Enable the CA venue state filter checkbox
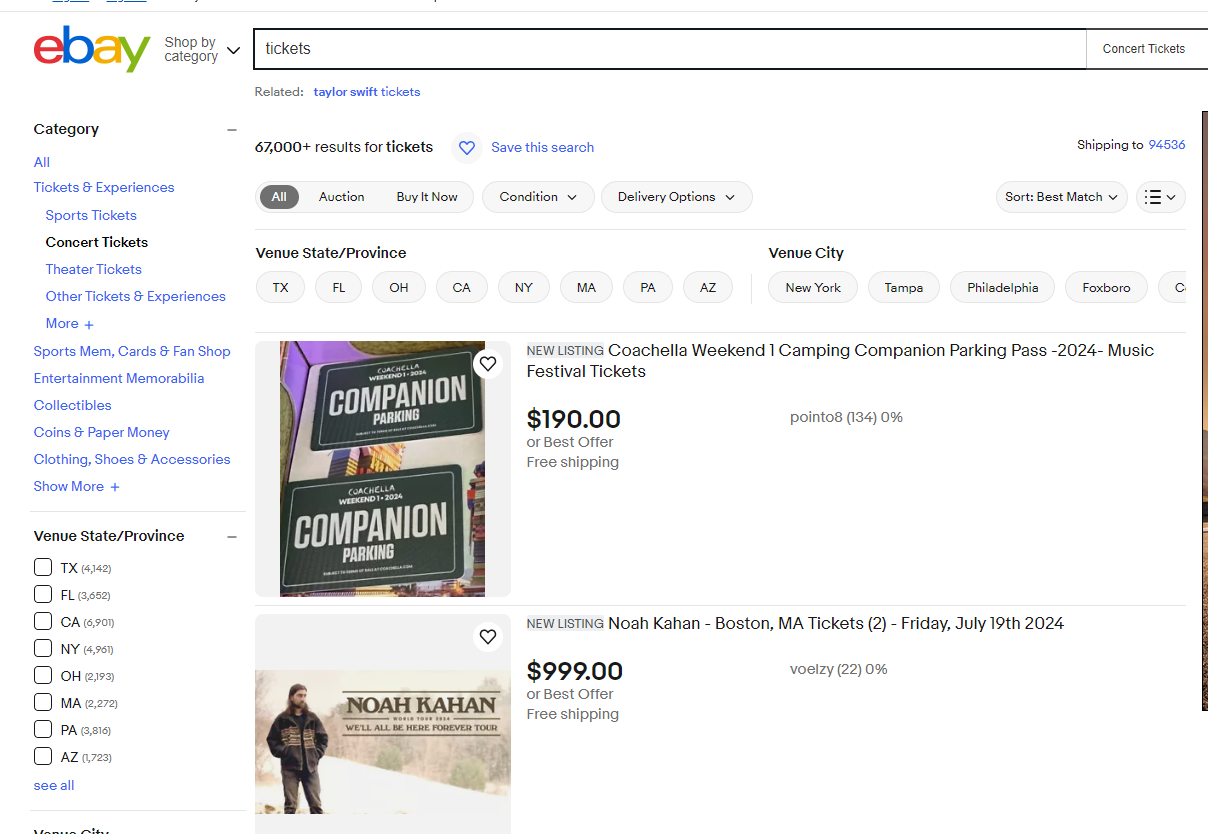1208x834 pixels. click(x=43, y=621)
